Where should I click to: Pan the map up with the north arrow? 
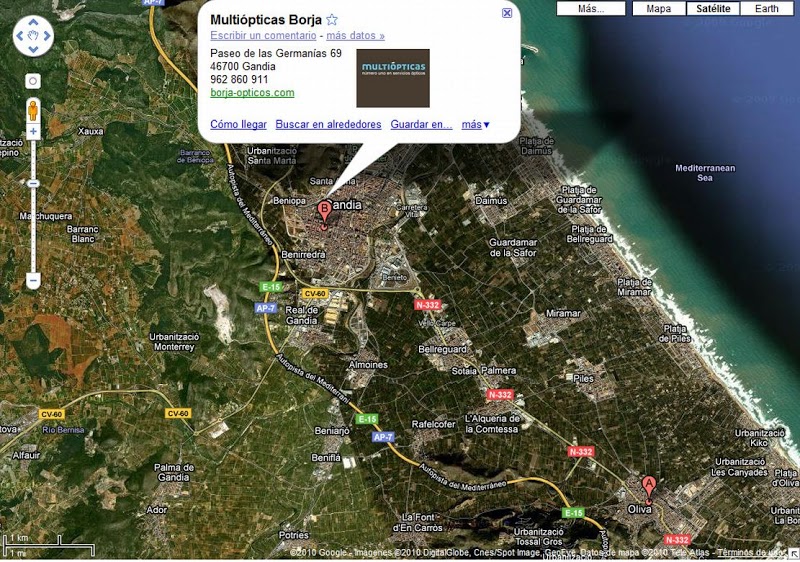pos(33,22)
